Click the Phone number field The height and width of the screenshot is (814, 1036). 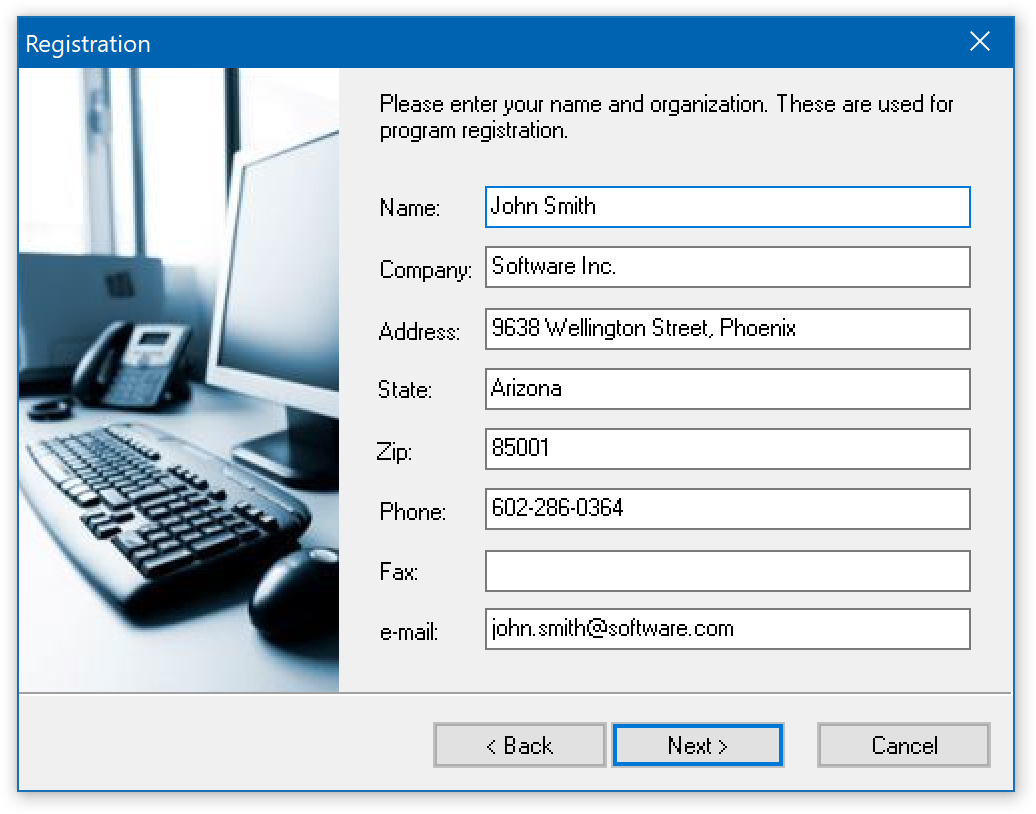pyautogui.click(x=727, y=509)
